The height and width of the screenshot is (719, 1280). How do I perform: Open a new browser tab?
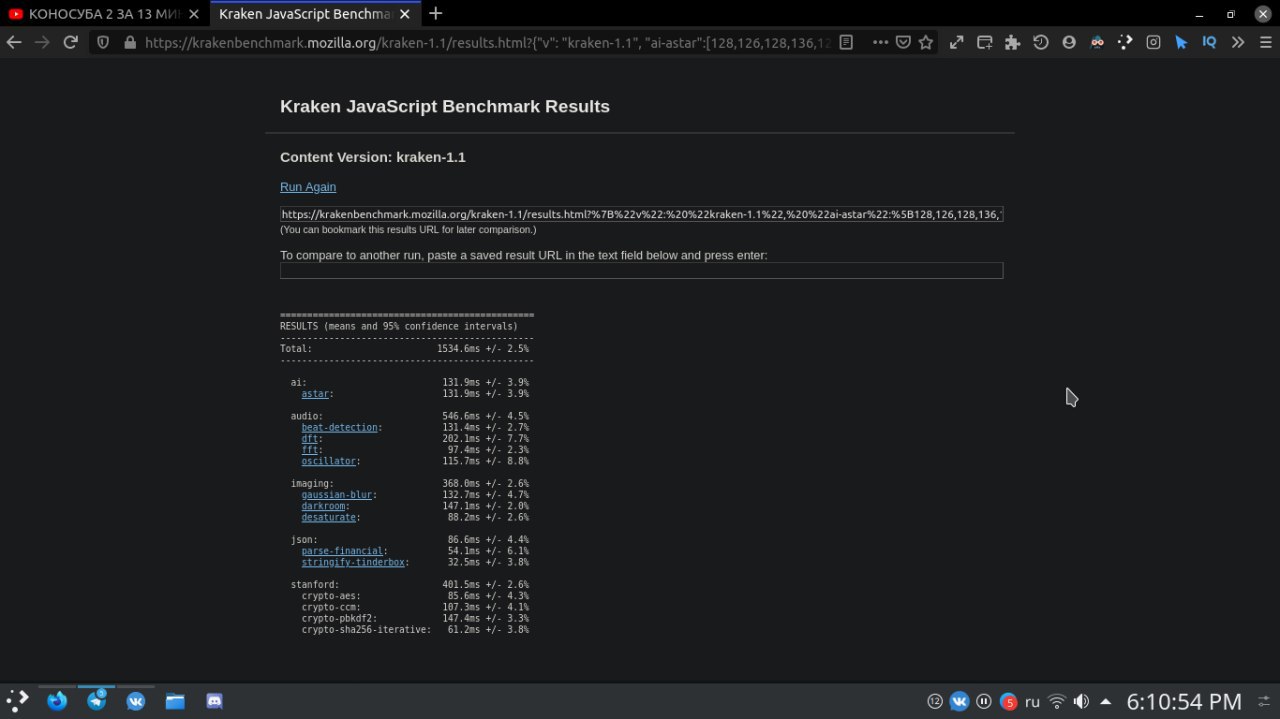tap(436, 14)
